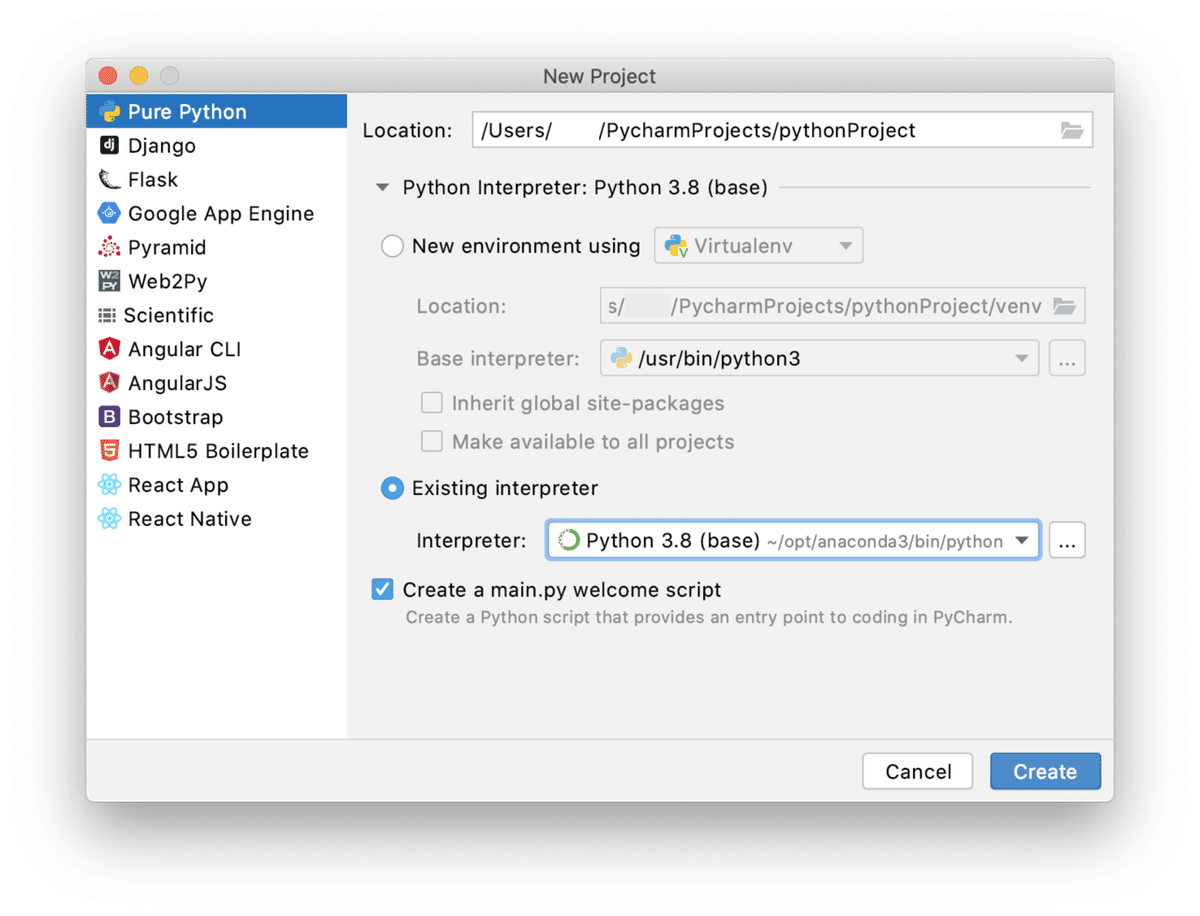Browse folder for project Location
This screenshot has height=916, width=1200.
coord(1071,131)
